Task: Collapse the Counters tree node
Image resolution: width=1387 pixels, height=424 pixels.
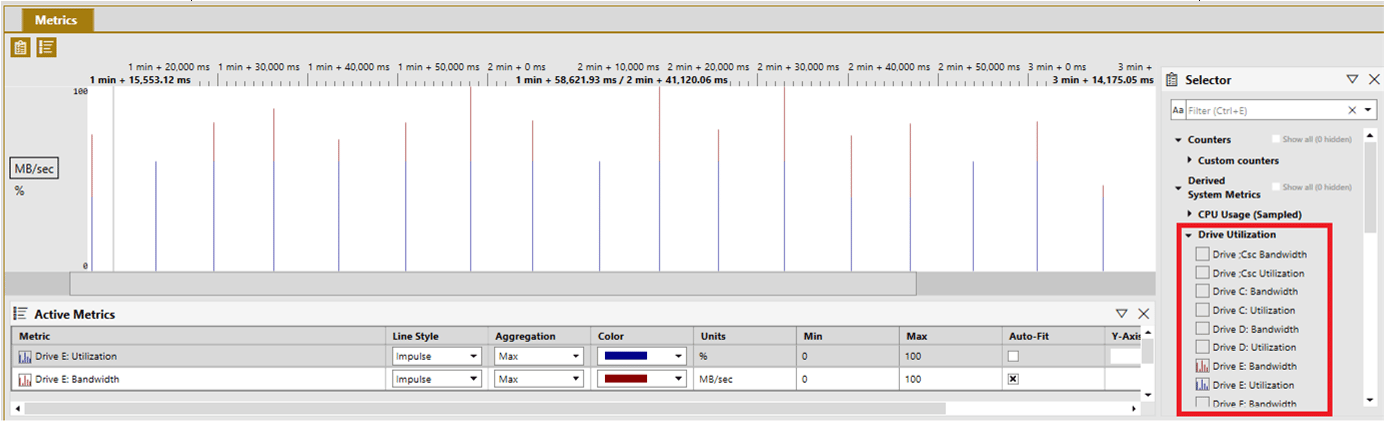Action: point(1178,140)
